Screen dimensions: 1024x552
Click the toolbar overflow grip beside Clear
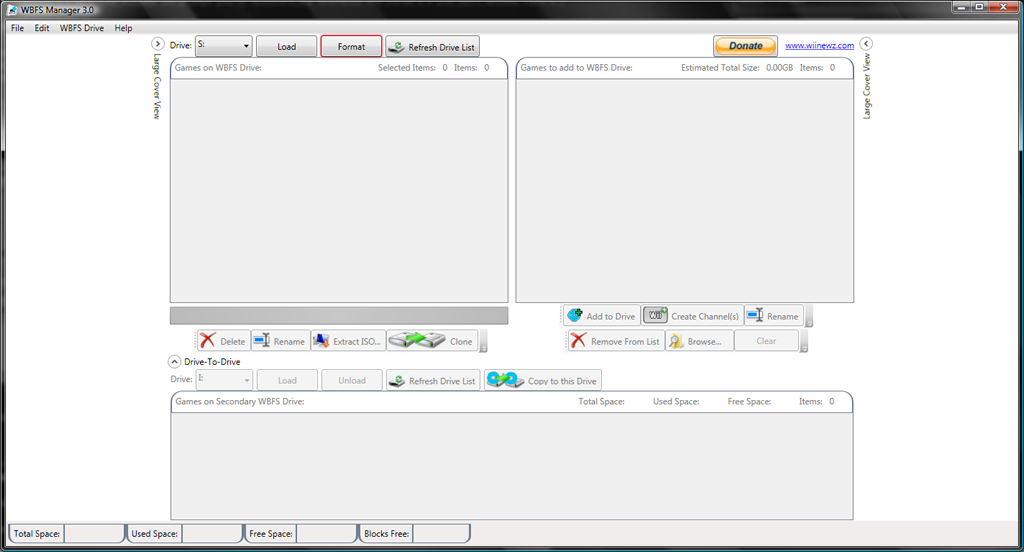click(804, 341)
